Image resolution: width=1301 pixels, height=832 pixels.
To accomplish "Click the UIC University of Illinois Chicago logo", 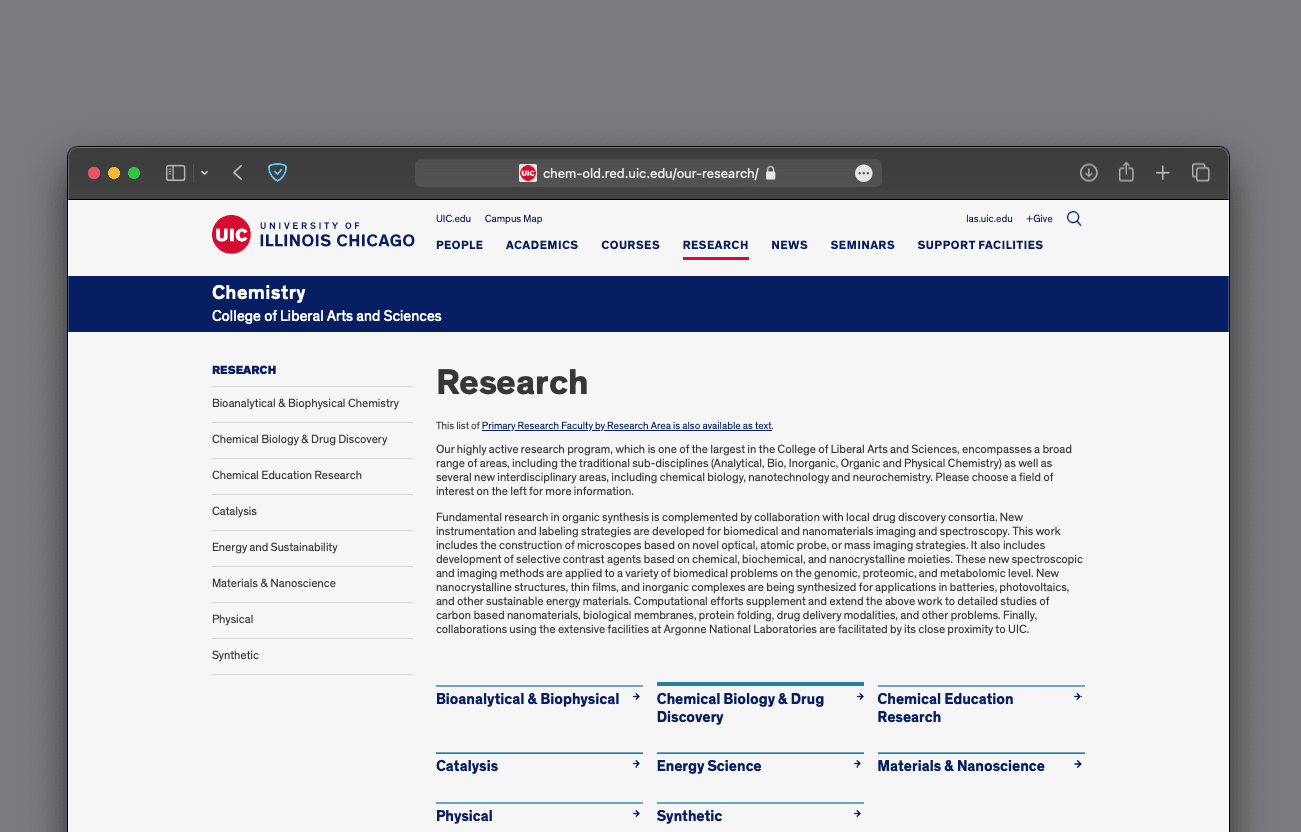I will point(313,234).
